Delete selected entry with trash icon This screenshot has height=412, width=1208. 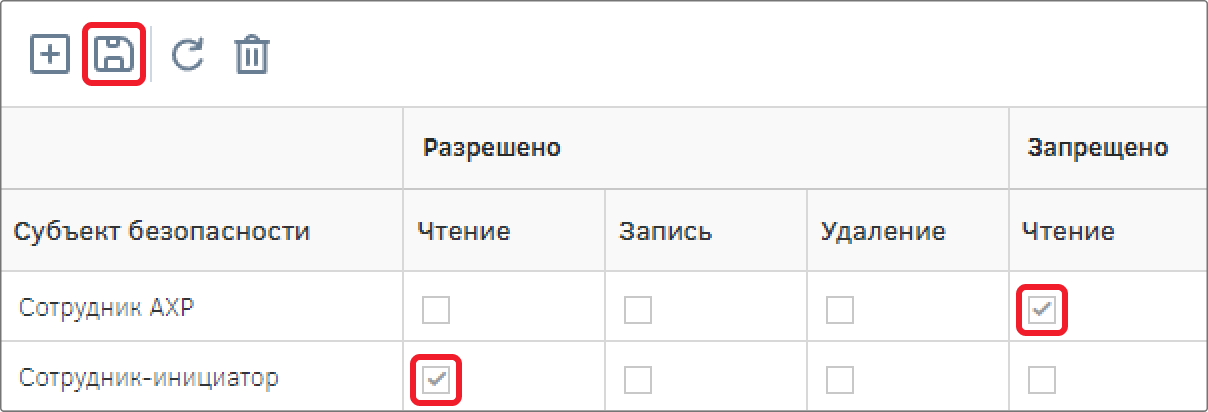[252, 55]
